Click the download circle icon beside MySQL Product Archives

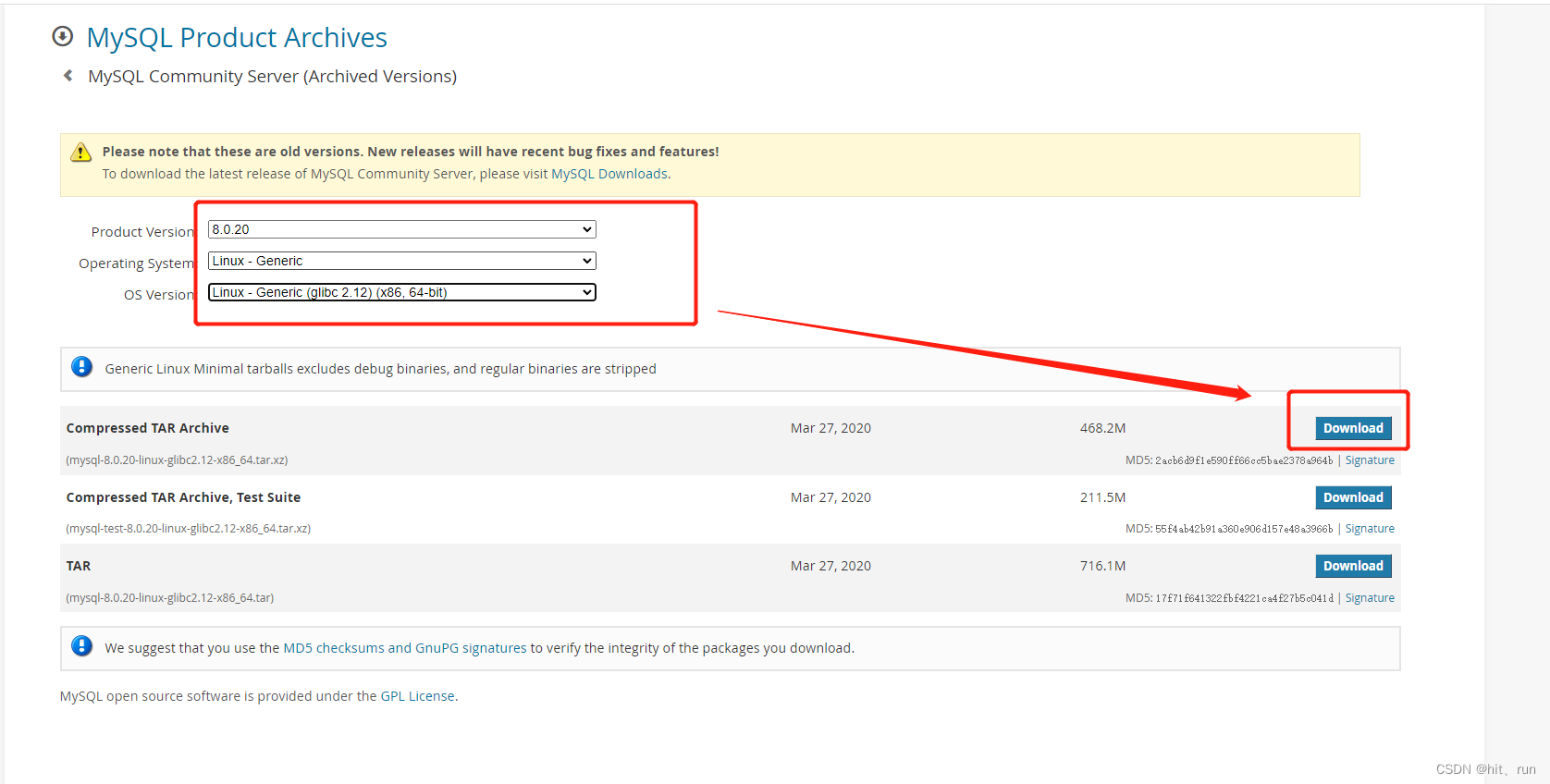[63, 36]
